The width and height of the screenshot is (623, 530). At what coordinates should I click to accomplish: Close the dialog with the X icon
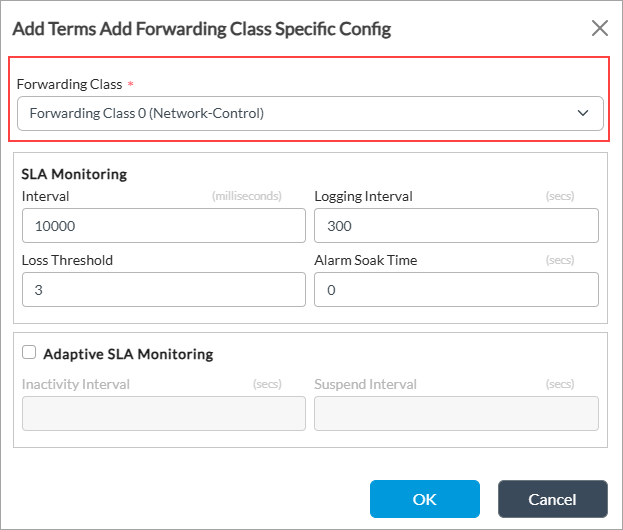tap(600, 28)
